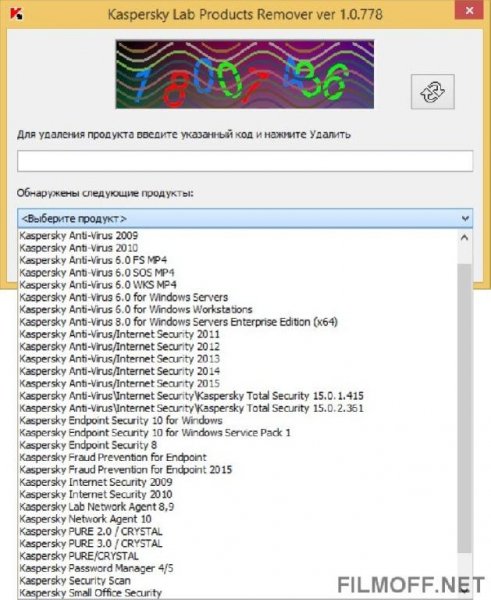Select Kaspersky Total Security 15.0.2.361 entry
Screen dimensions: 491x600
pos(238,408)
